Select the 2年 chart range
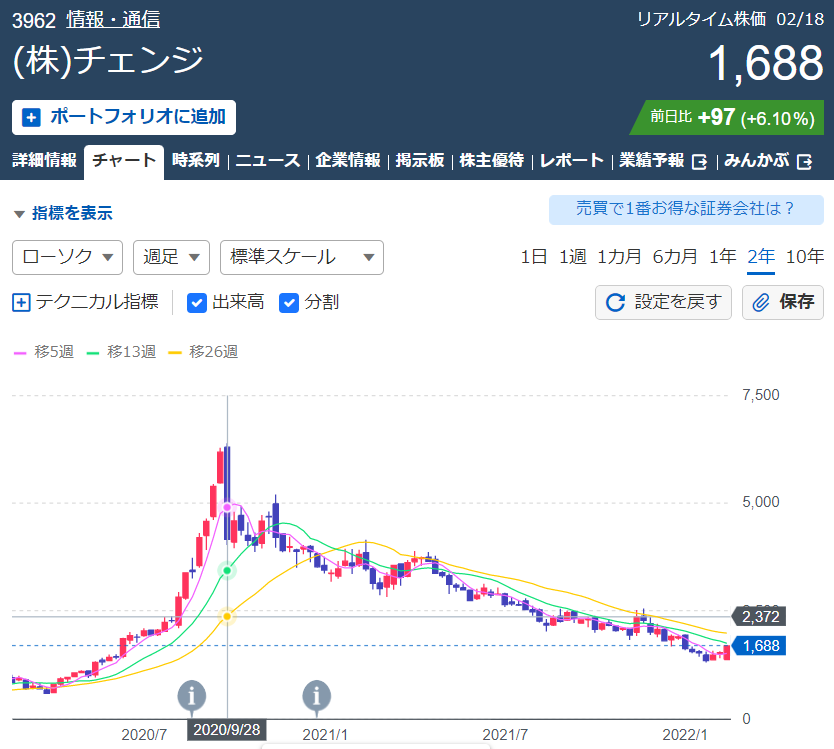 pyautogui.click(x=761, y=257)
